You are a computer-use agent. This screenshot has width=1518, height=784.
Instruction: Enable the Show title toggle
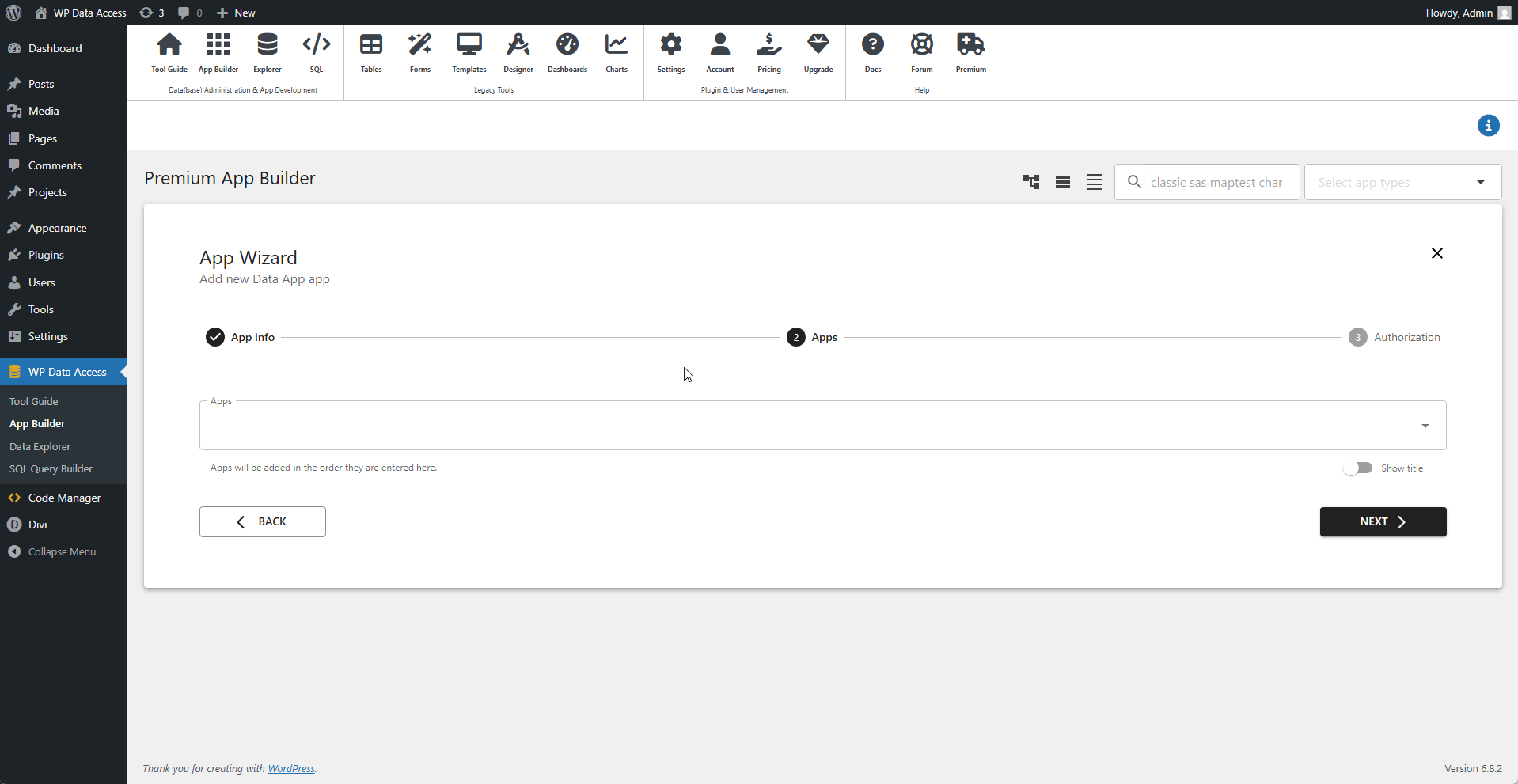(x=1358, y=468)
